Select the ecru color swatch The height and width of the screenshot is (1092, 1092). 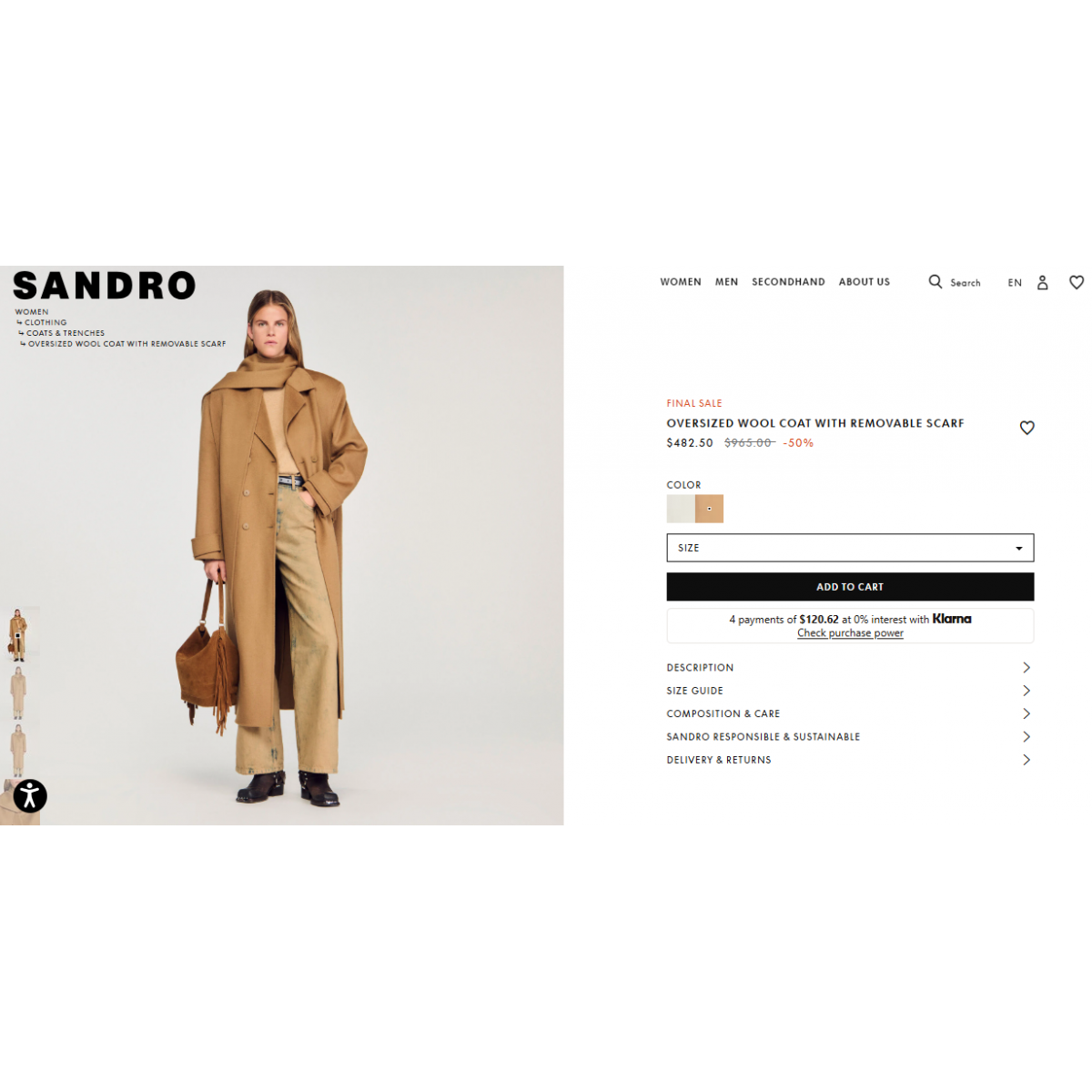tap(681, 509)
